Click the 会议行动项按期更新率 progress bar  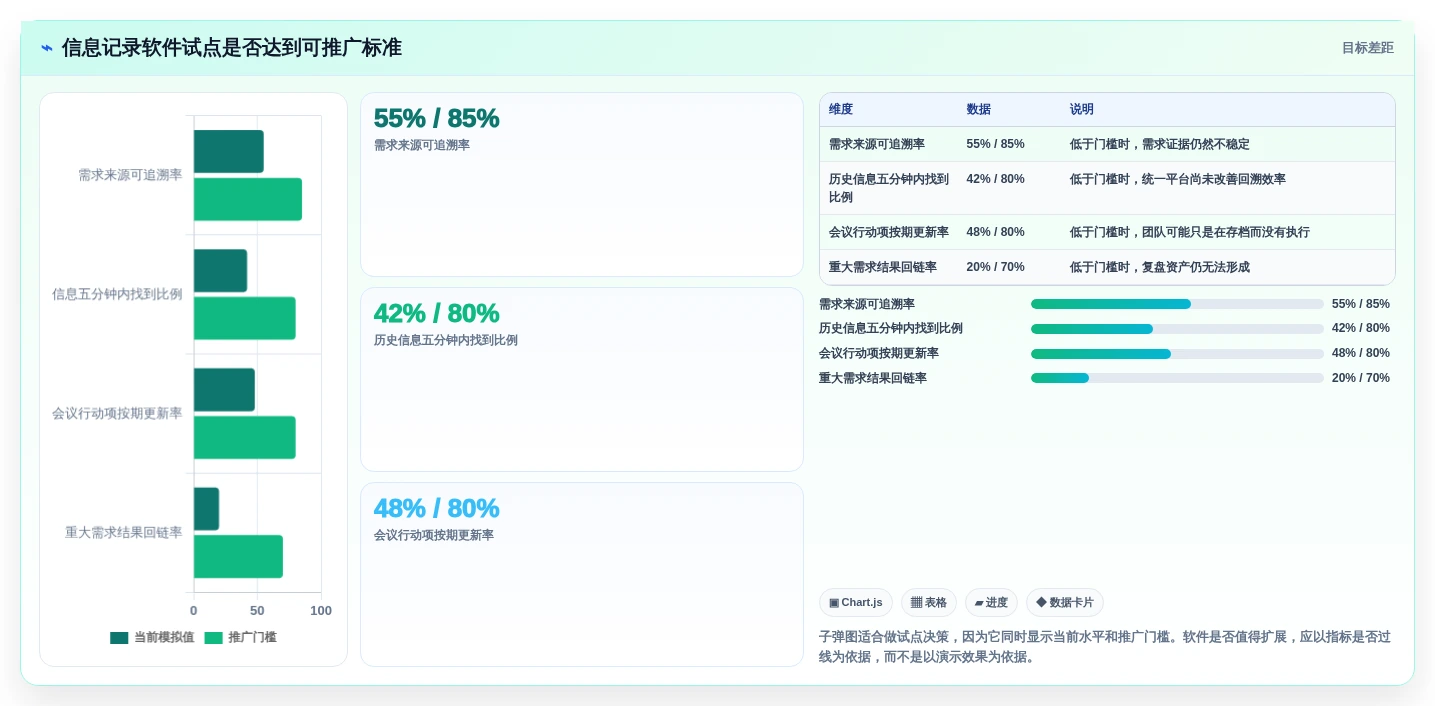coord(1177,354)
